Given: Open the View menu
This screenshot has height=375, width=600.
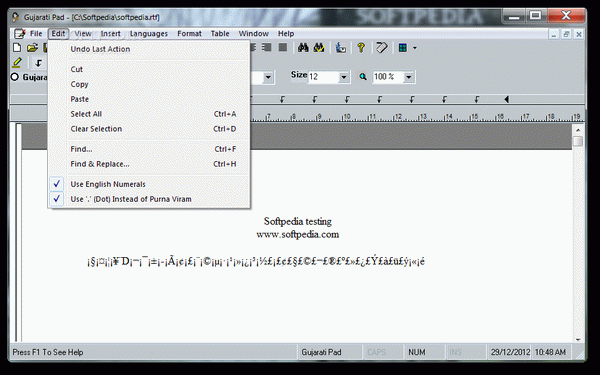Looking at the screenshot, I should click(83, 34).
